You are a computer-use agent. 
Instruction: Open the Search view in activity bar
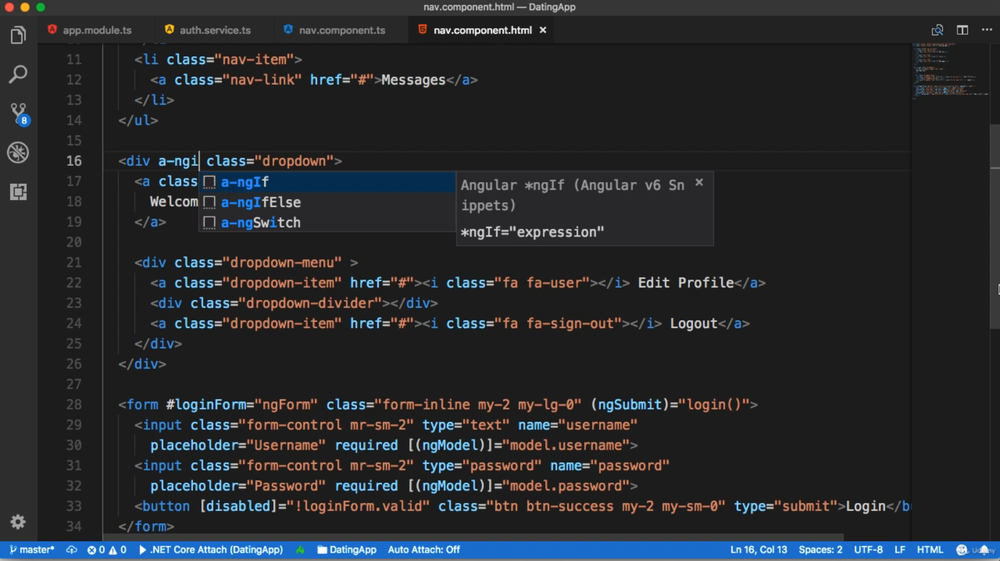tap(18, 75)
